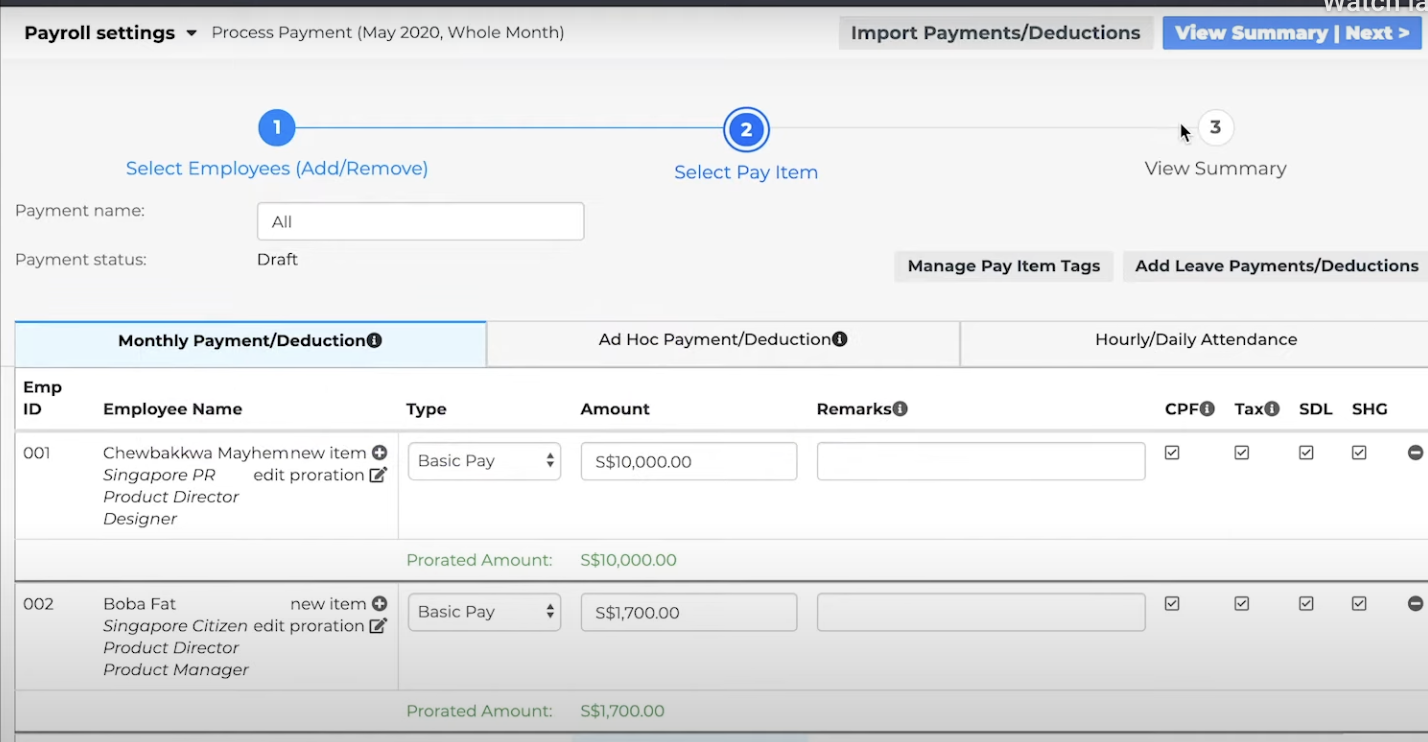The width and height of the screenshot is (1428, 742).
Task: Open edit proration pencil icon for Boba Fat
Action: tap(377, 625)
